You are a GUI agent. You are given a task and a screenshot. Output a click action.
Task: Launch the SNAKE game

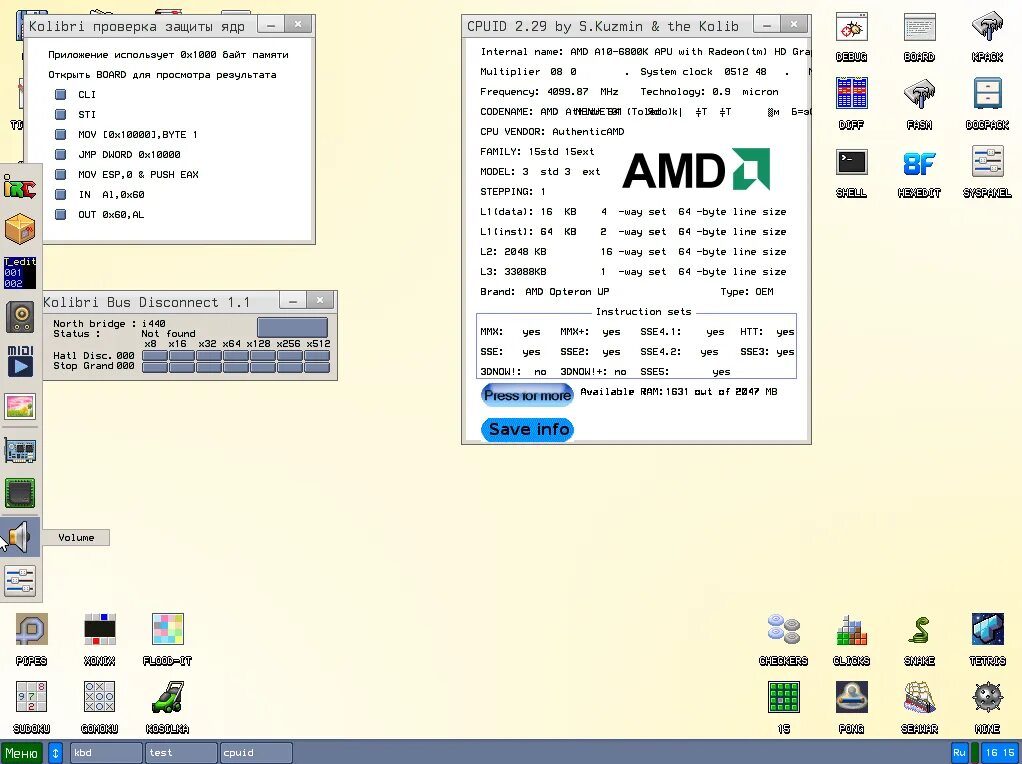(x=919, y=630)
